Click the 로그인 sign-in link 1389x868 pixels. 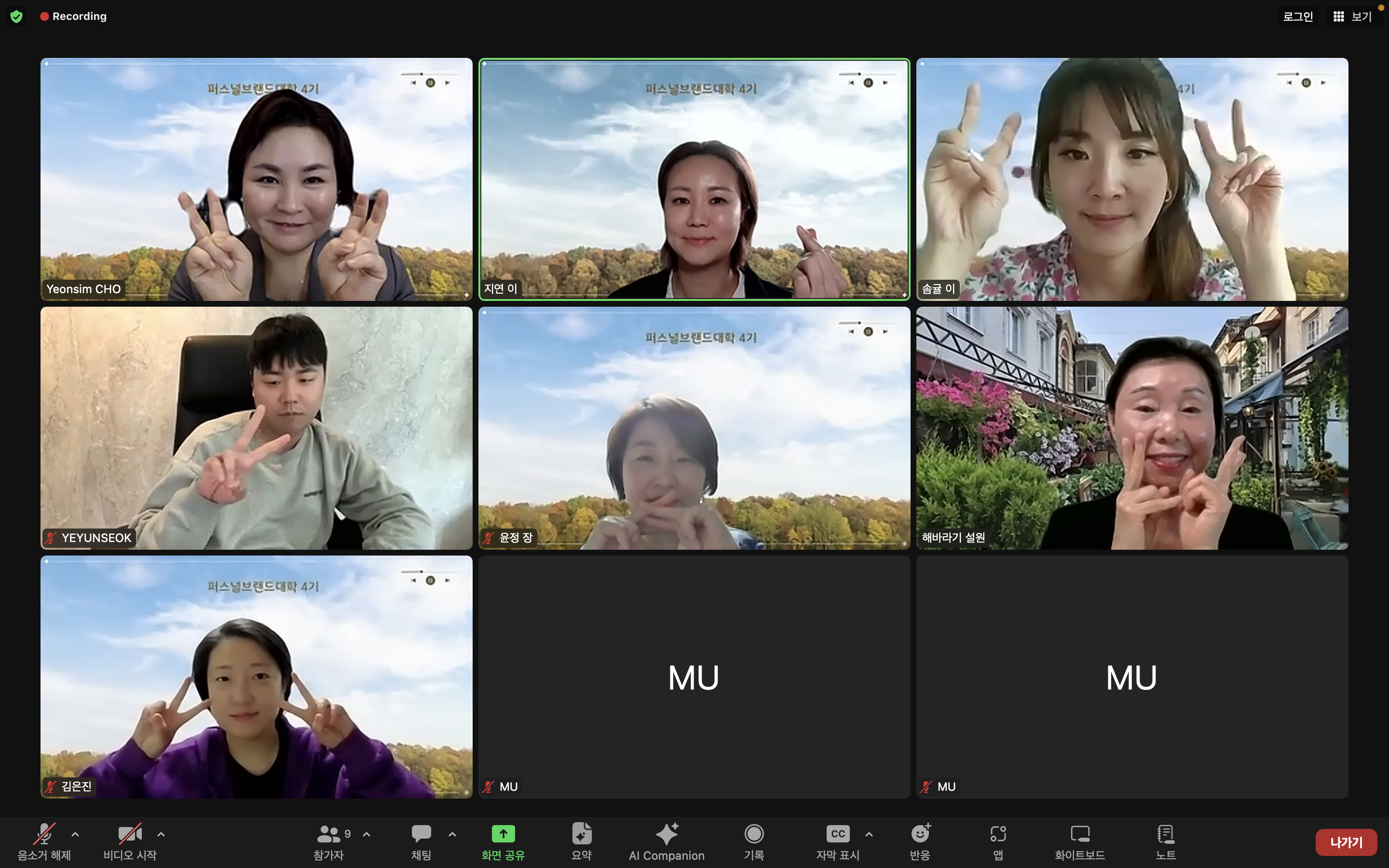coord(1298,17)
